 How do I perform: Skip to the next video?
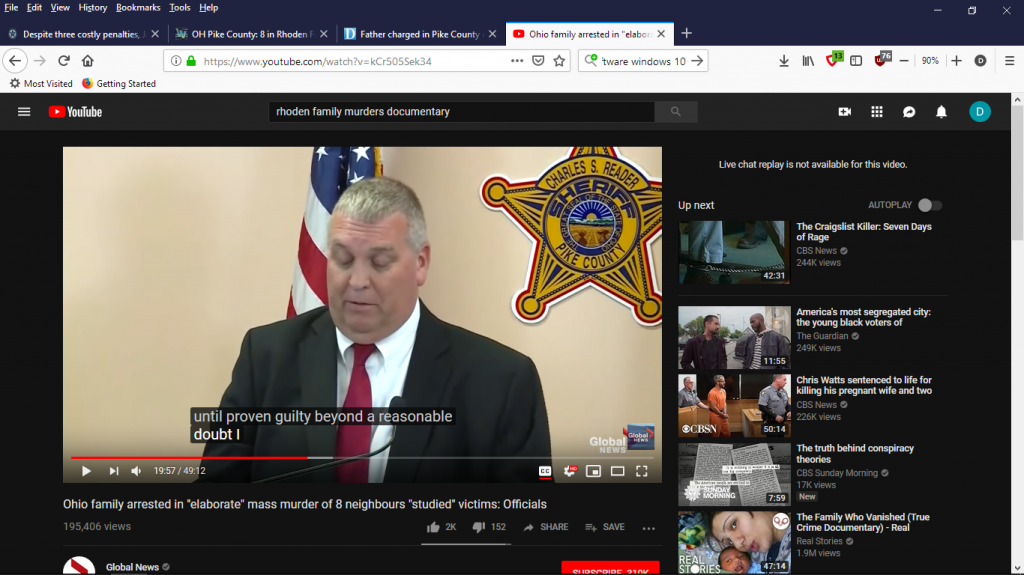tap(113, 471)
